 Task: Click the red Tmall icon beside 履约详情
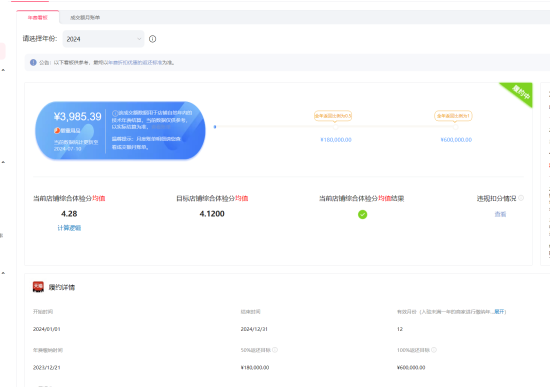coord(38,287)
